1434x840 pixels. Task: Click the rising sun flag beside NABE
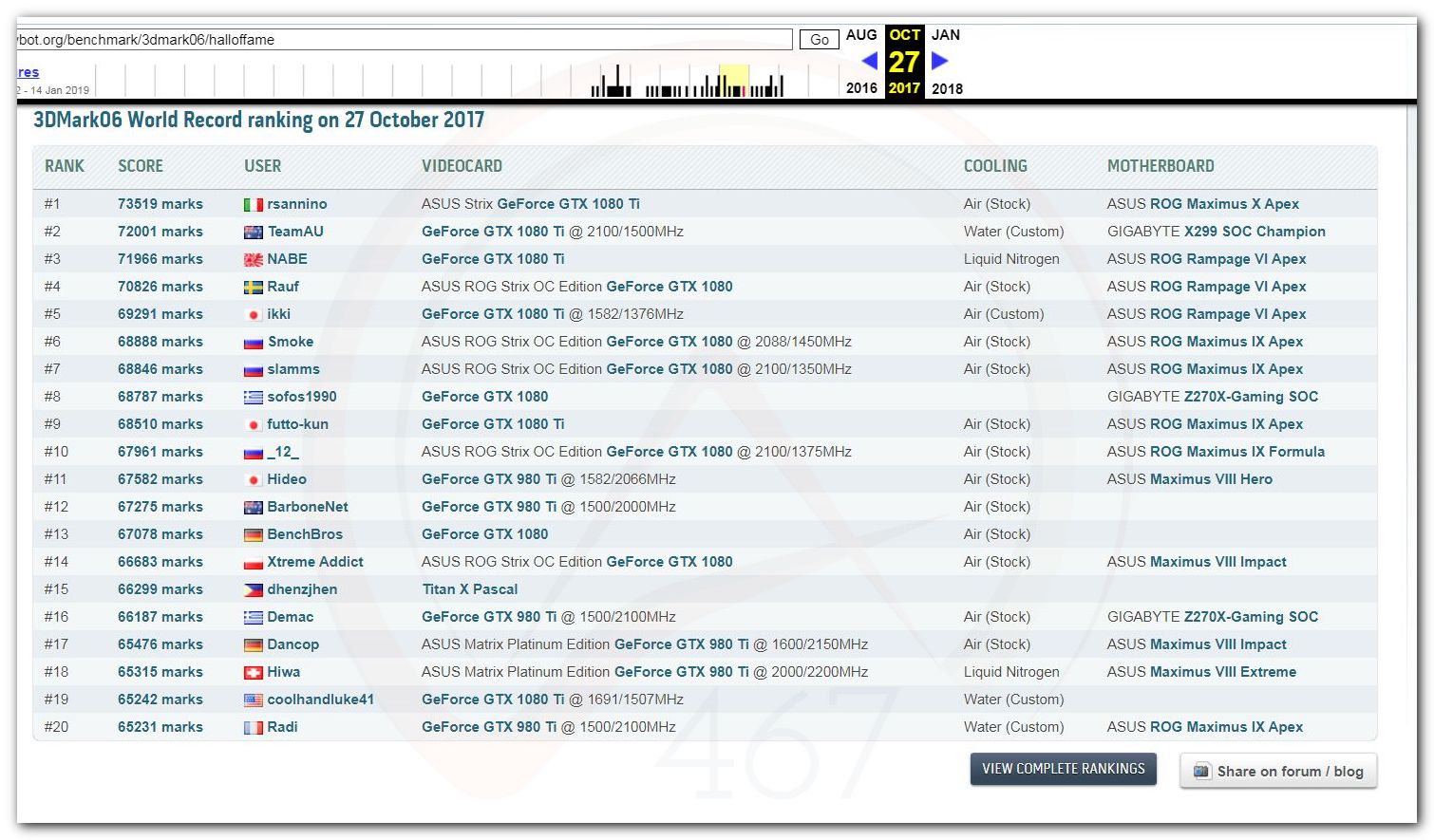(253, 259)
